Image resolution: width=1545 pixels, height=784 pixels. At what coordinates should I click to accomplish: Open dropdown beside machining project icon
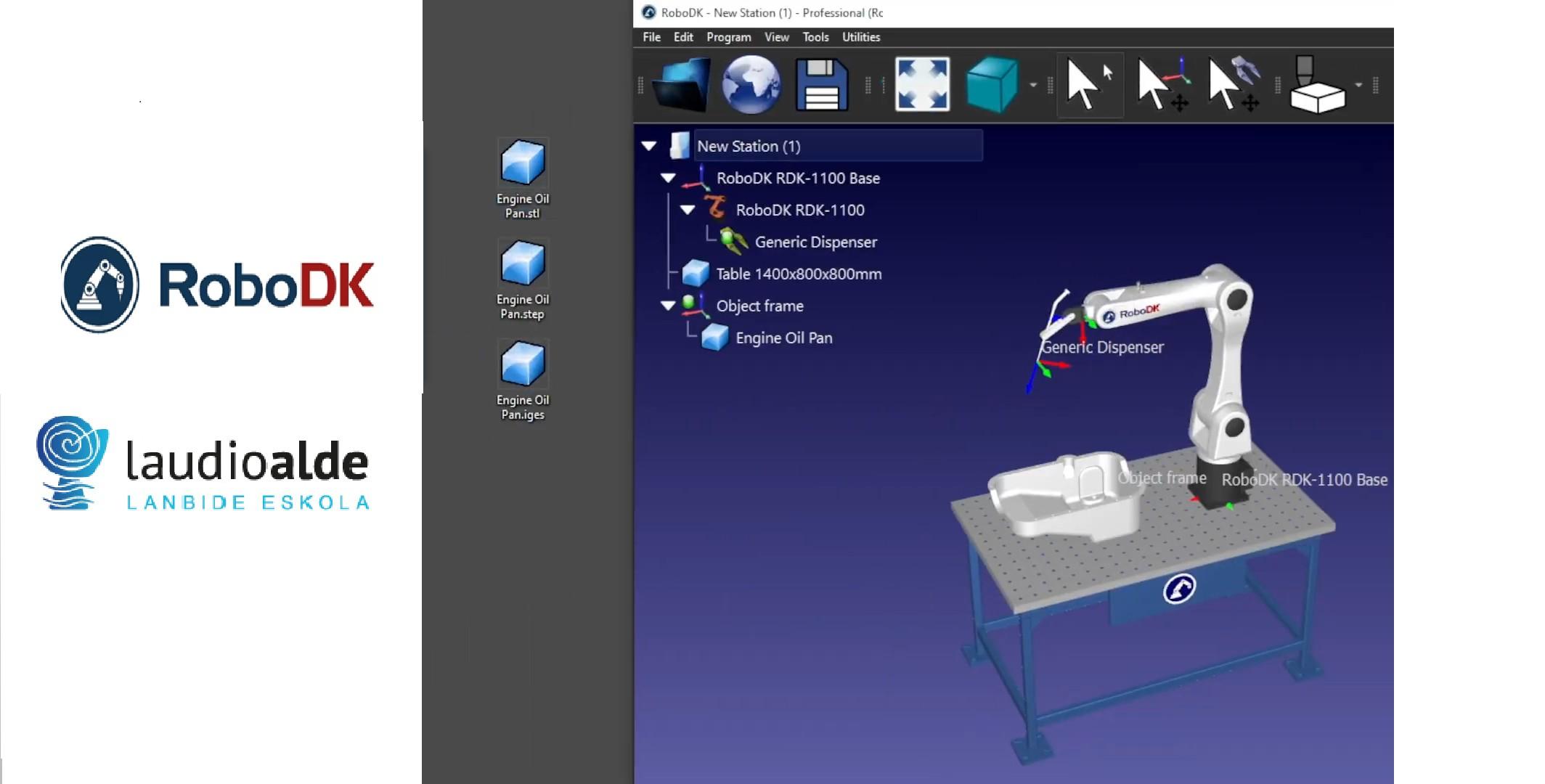click(1358, 85)
